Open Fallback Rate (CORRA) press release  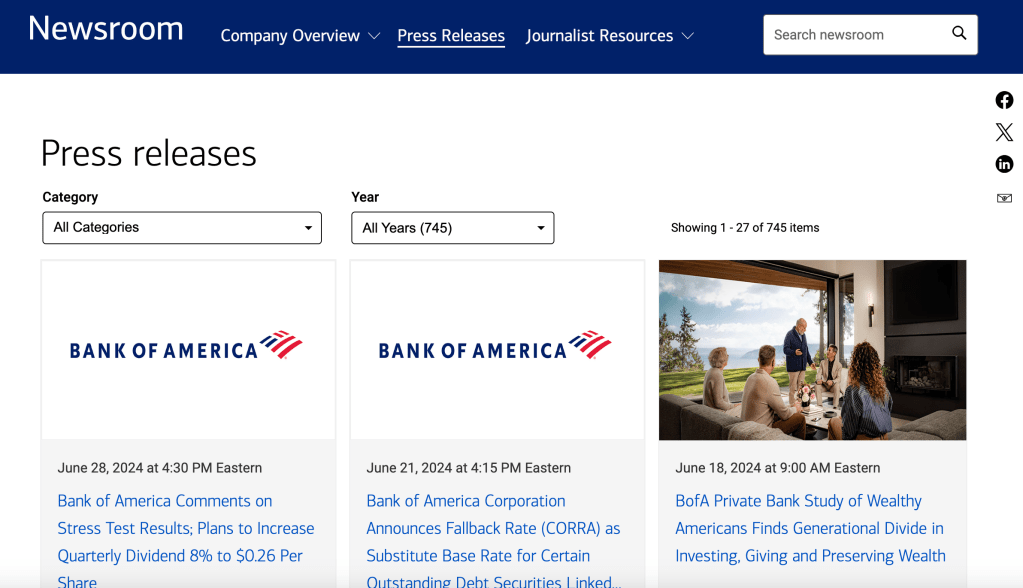coord(493,528)
